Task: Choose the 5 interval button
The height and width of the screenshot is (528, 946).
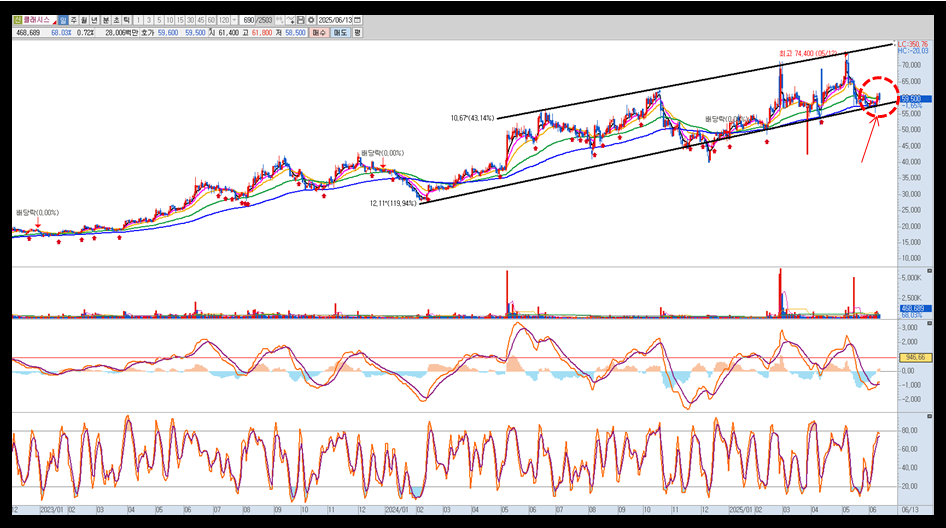Action: point(159,21)
